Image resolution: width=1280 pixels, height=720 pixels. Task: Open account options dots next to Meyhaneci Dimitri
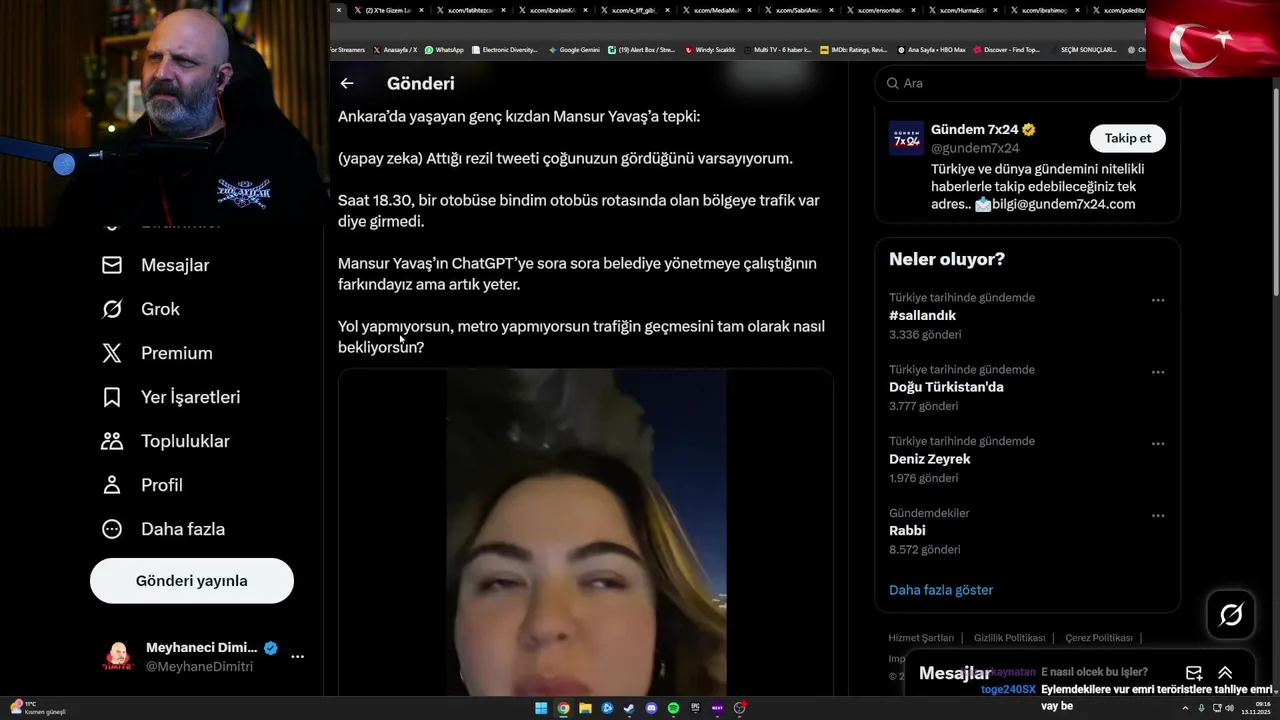[297, 657]
